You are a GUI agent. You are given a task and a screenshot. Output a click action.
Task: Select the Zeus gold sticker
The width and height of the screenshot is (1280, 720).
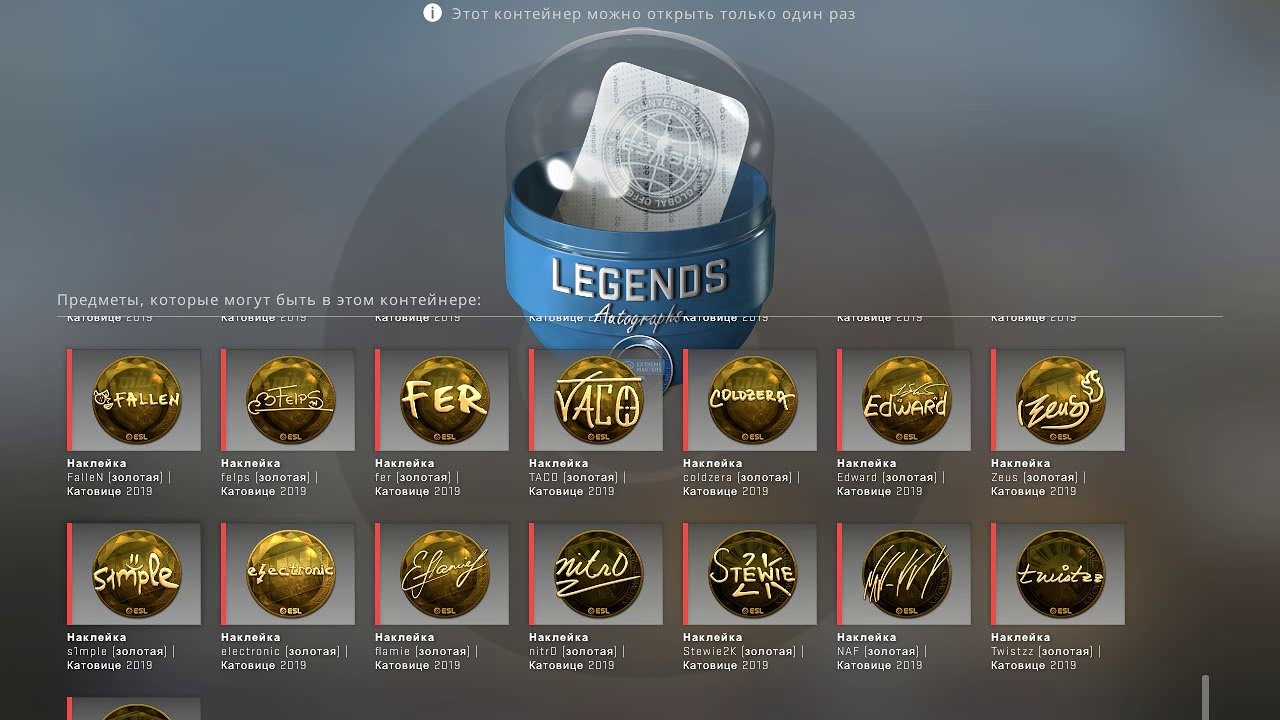pyautogui.click(x=1058, y=400)
